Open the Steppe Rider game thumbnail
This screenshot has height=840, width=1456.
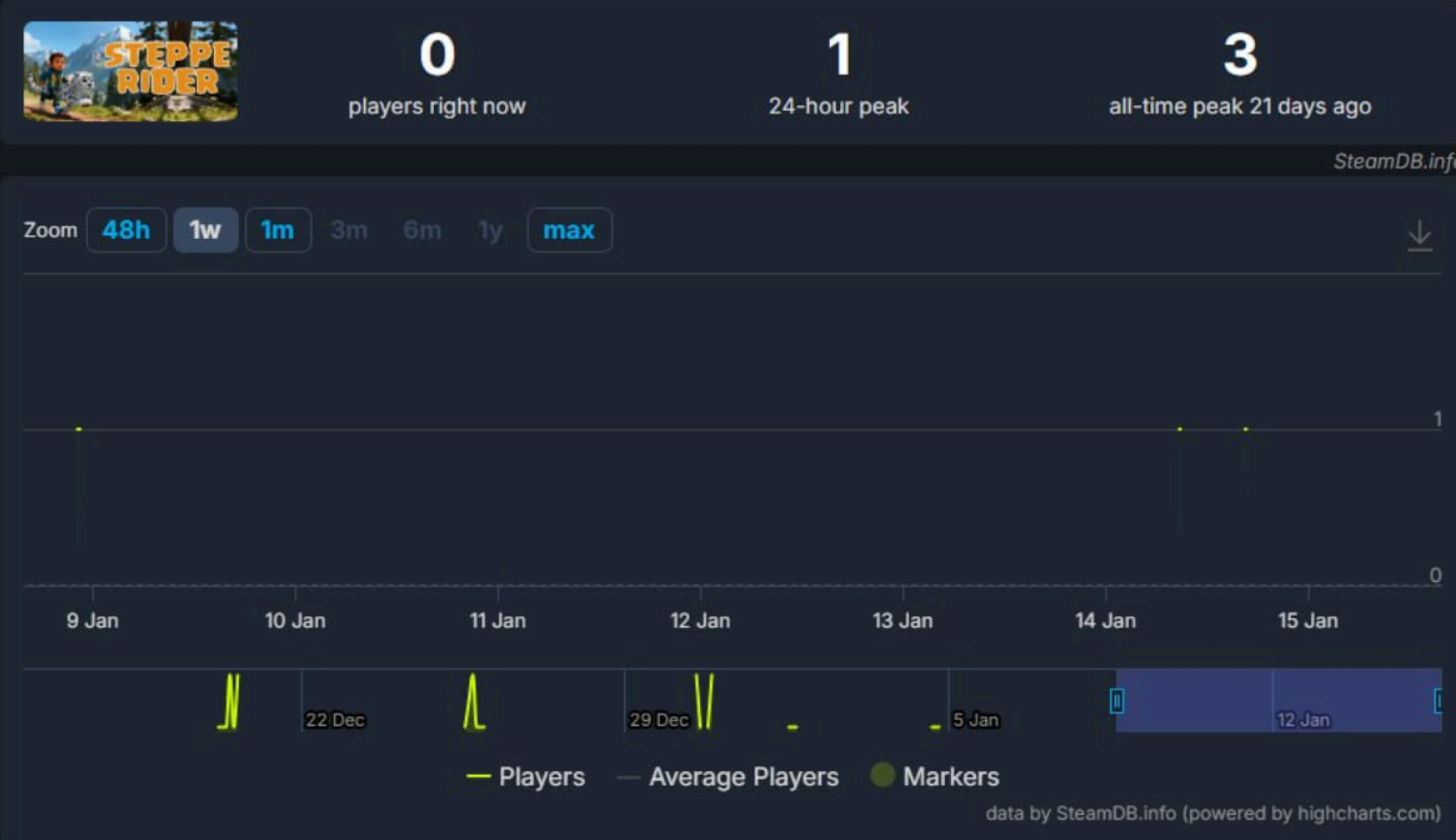pyautogui.click(x=130, y=71)
